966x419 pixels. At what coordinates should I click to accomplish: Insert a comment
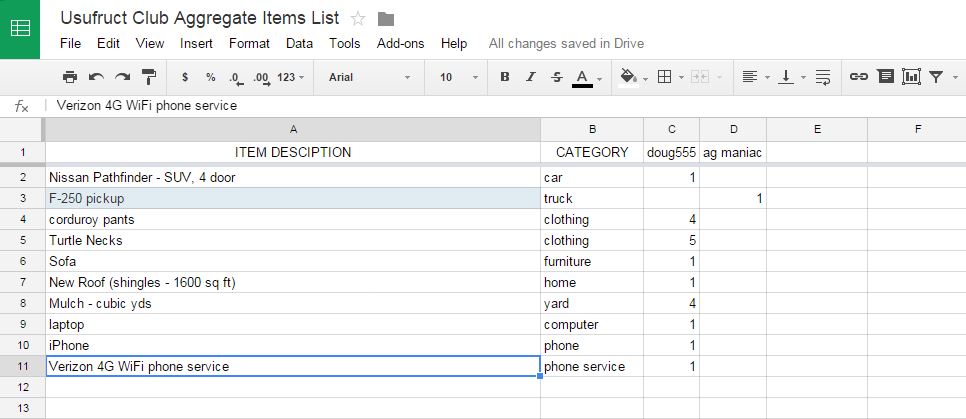coord(885,77)
